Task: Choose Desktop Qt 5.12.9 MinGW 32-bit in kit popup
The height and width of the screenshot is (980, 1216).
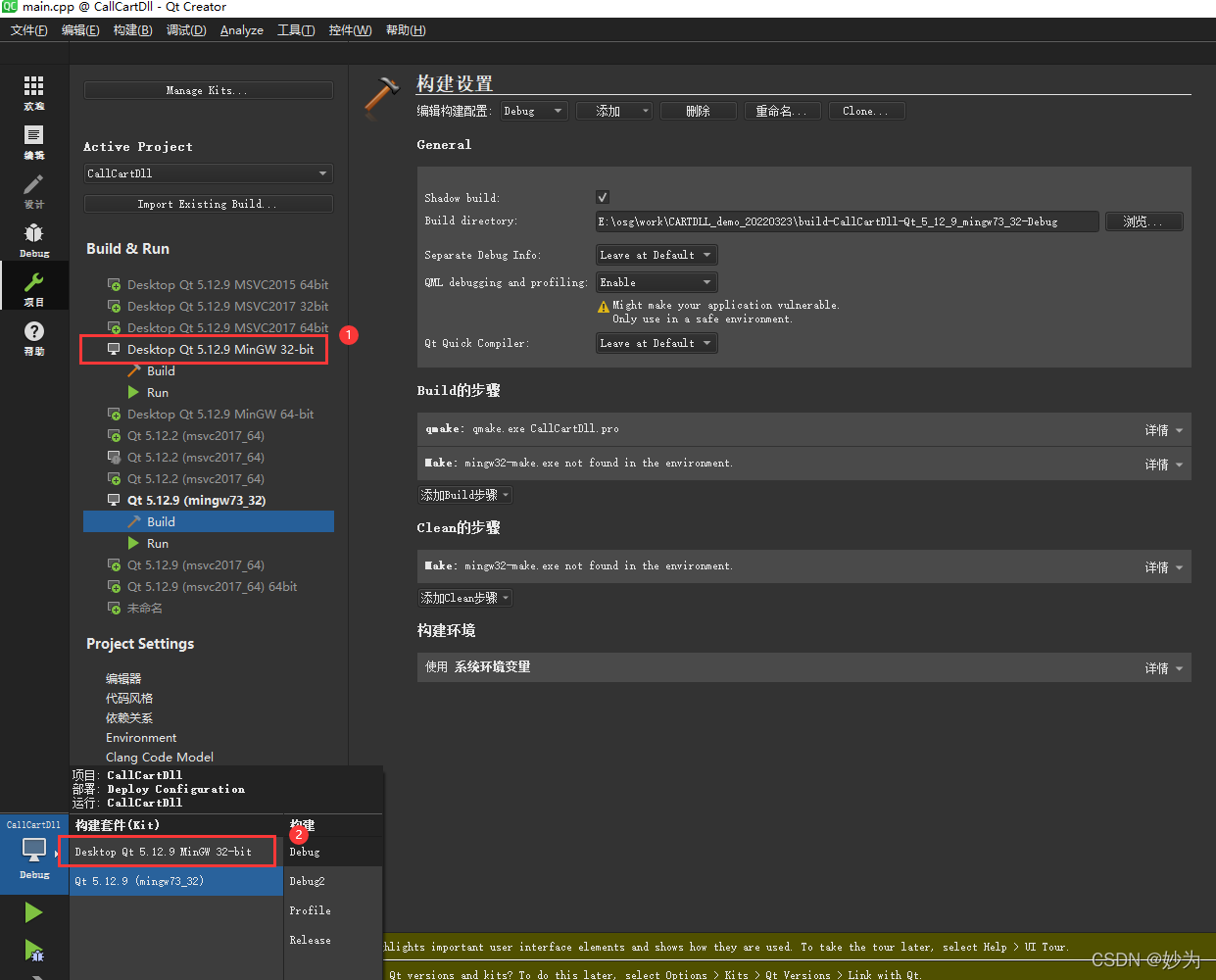Action: pos(176,852)
